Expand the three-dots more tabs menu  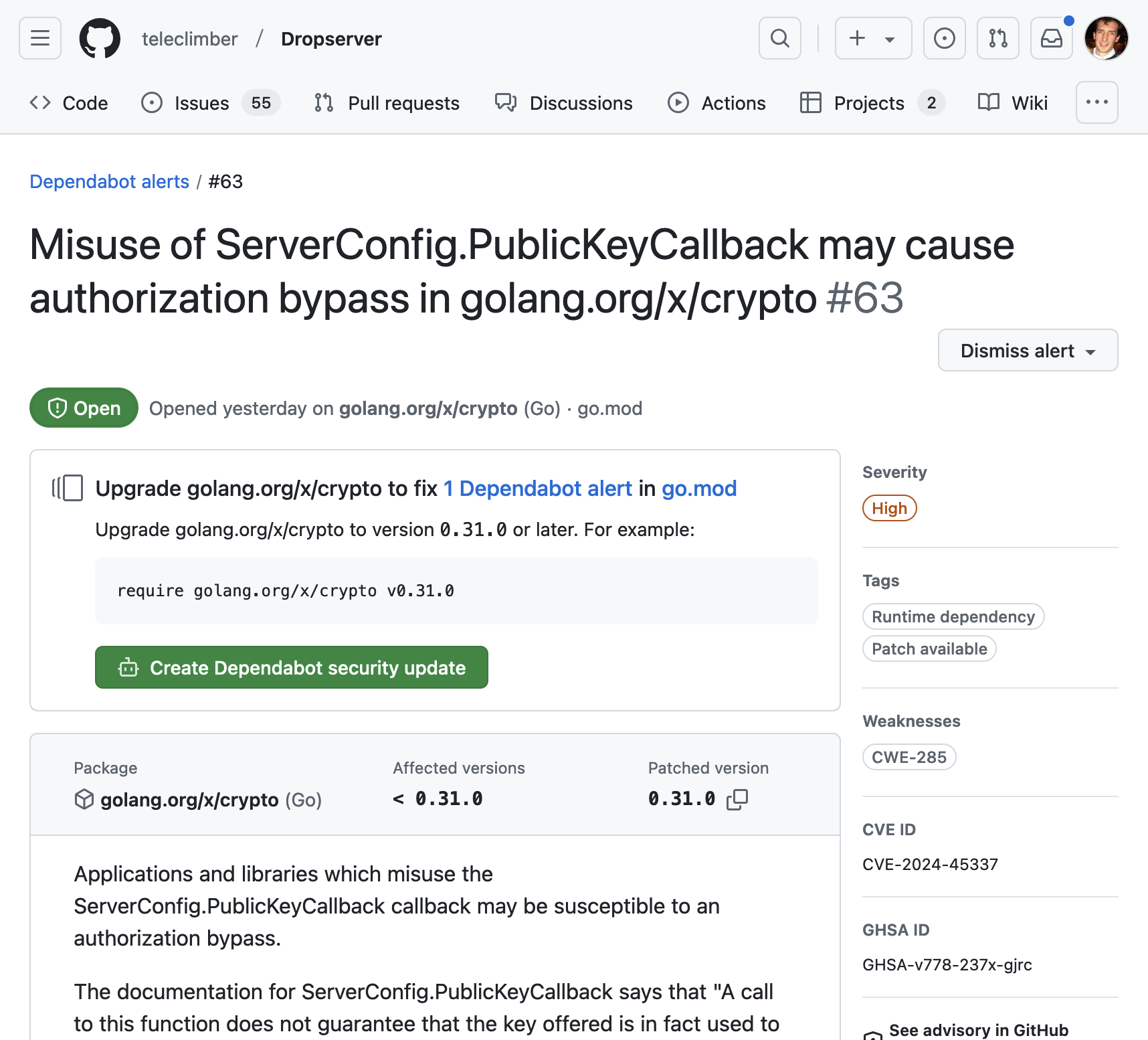1097,102
